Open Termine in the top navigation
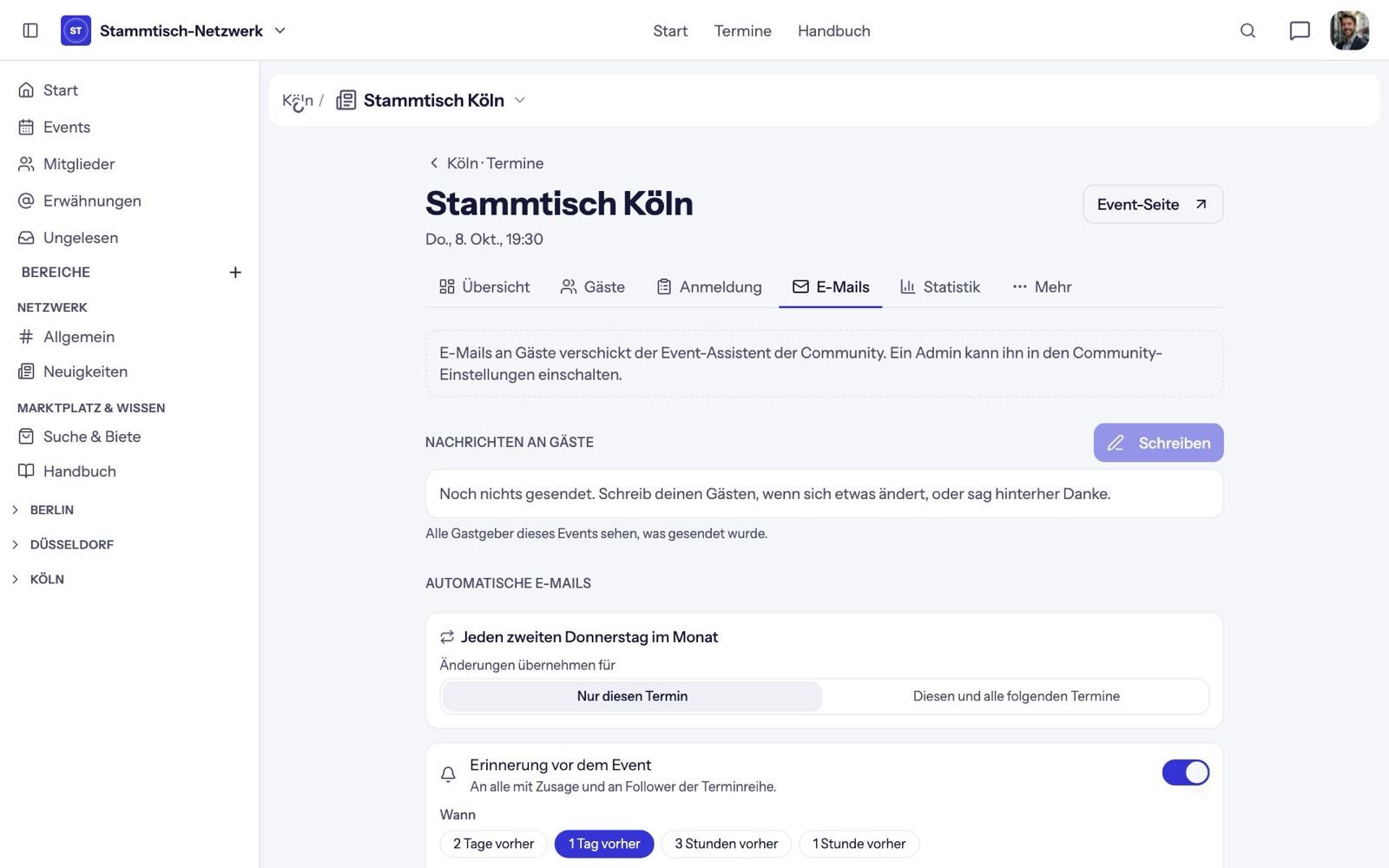The height and width of the screenshot is (868, 1389). coord(742,30)
